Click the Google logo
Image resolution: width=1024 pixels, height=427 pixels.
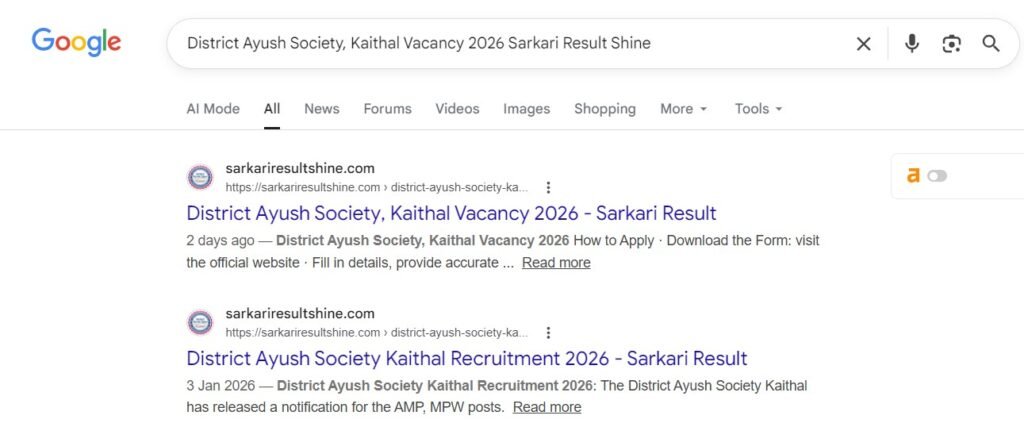pyautogui.click(x=76, y=42)
